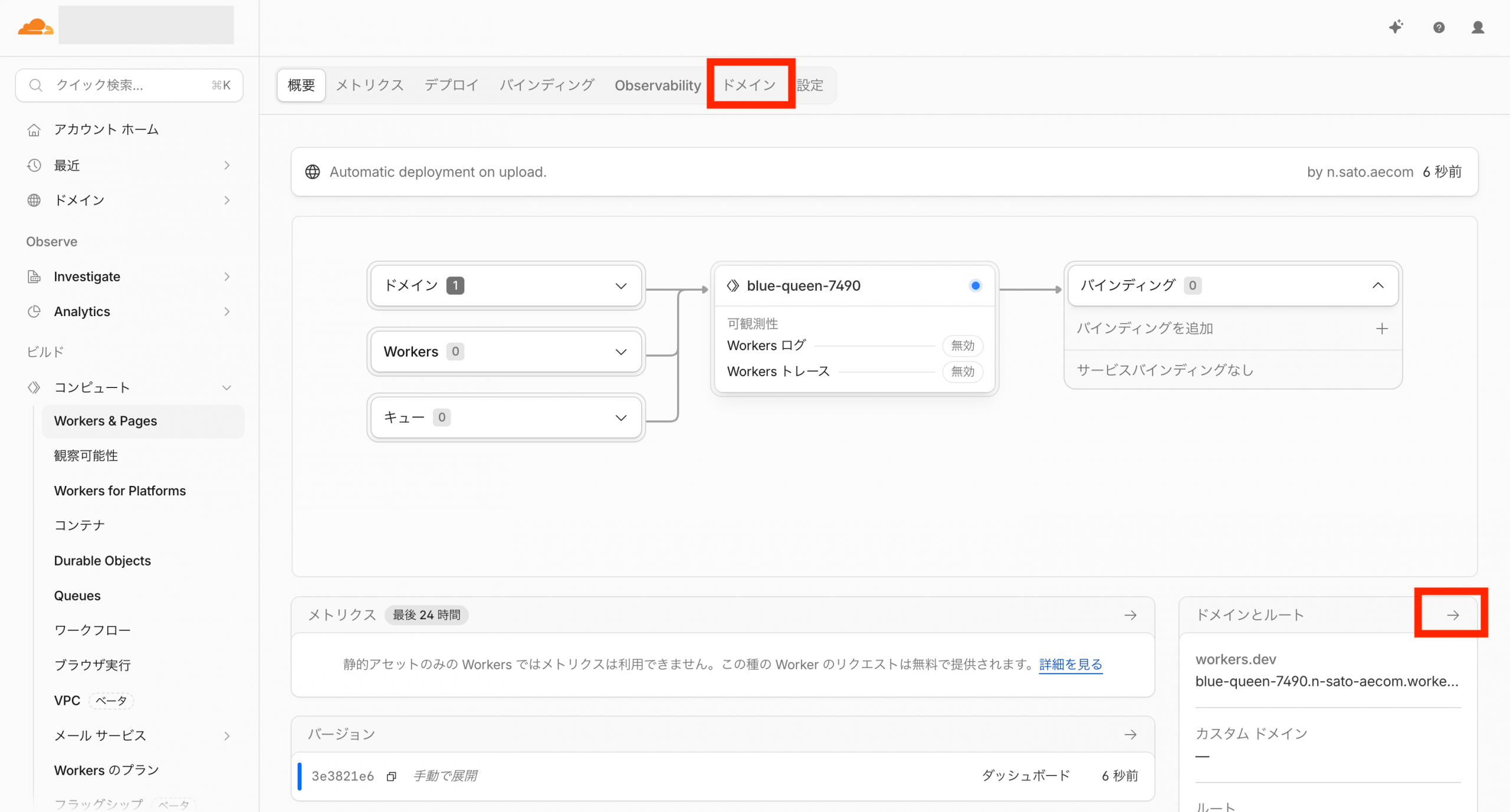Open Workers for Platforms
1510x812 pixels.
pos(120,491)
